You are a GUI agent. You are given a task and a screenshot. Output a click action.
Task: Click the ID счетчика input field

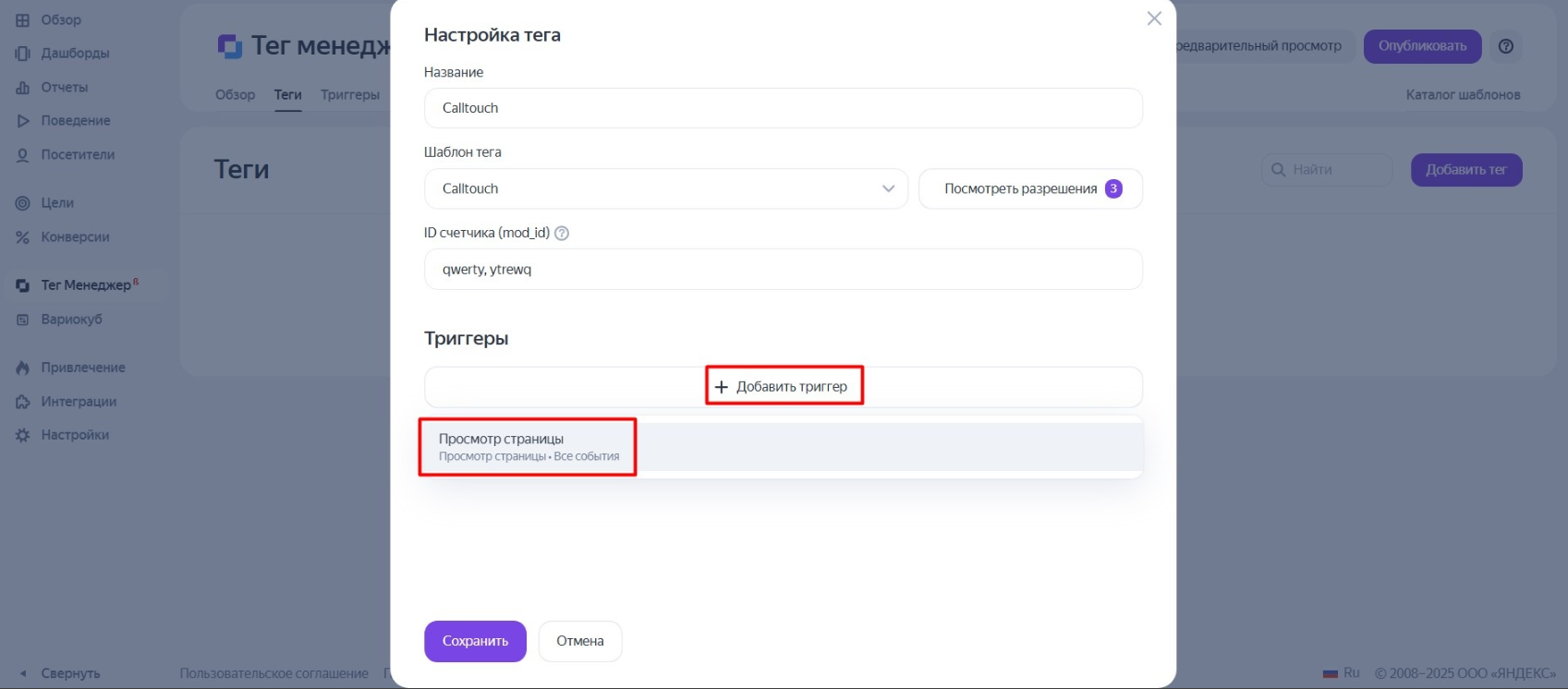(784, 270)
